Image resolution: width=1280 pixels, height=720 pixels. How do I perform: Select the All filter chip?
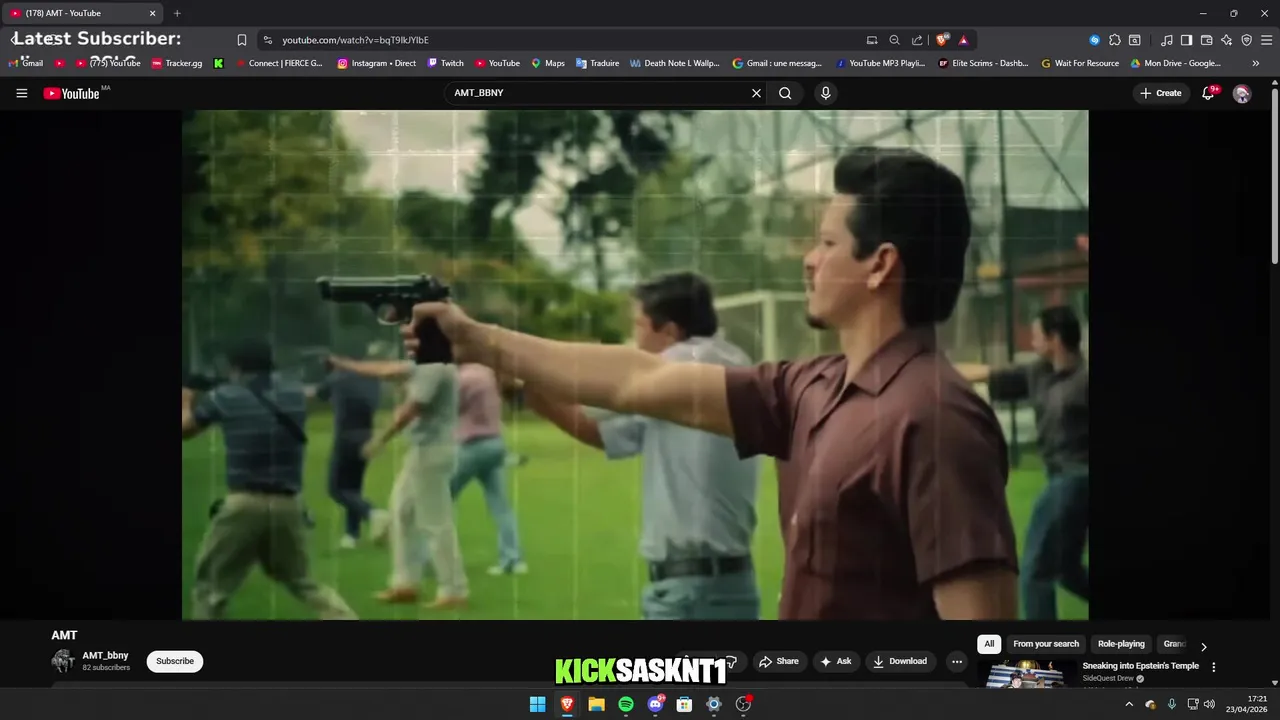point(989,644)
